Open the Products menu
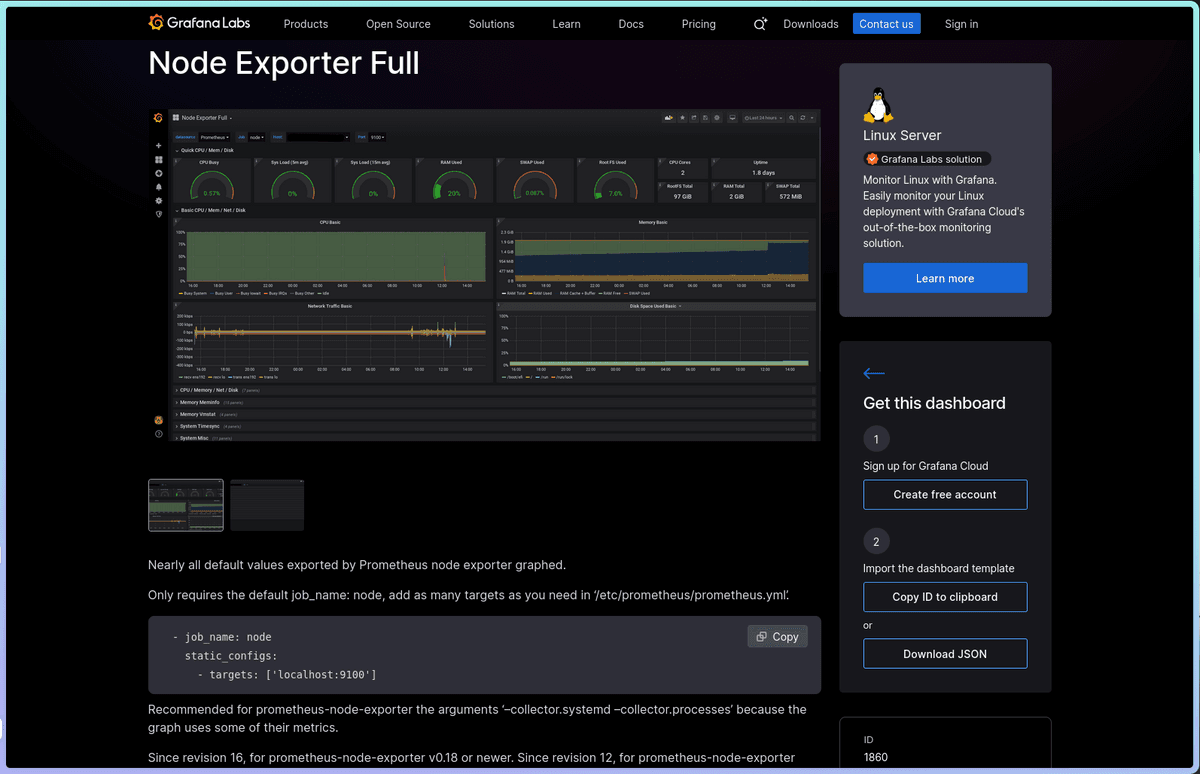This screenshot has width=1200, height=774. [306, 24]
